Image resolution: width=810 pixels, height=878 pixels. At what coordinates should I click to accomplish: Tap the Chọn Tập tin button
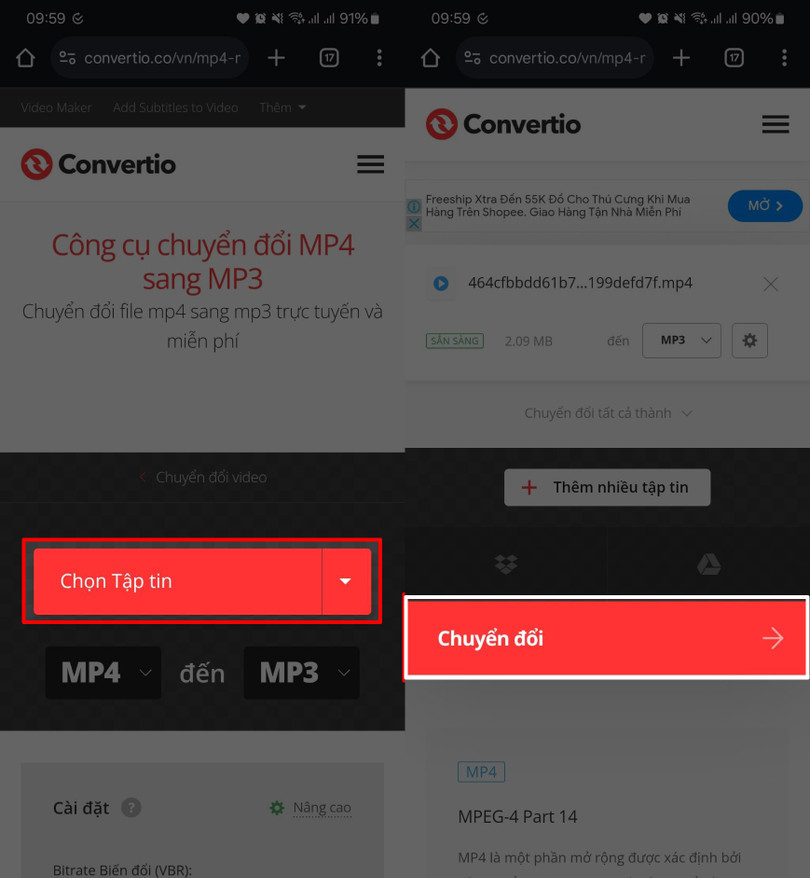click(177, 581)
